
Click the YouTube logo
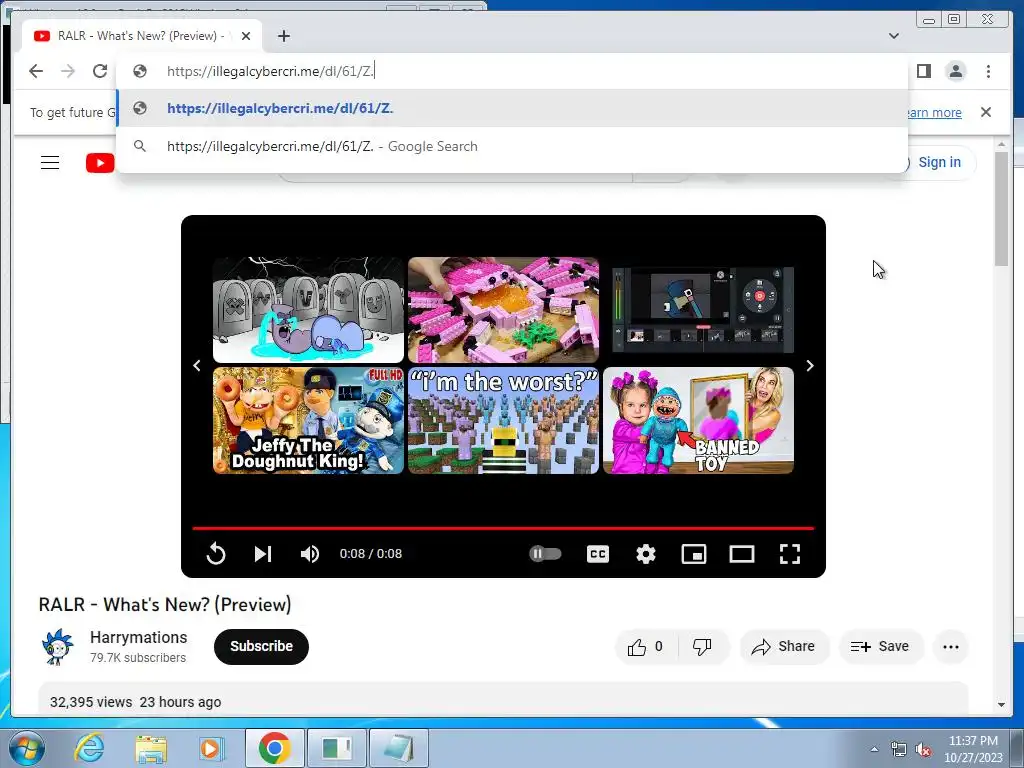[100, 163]
